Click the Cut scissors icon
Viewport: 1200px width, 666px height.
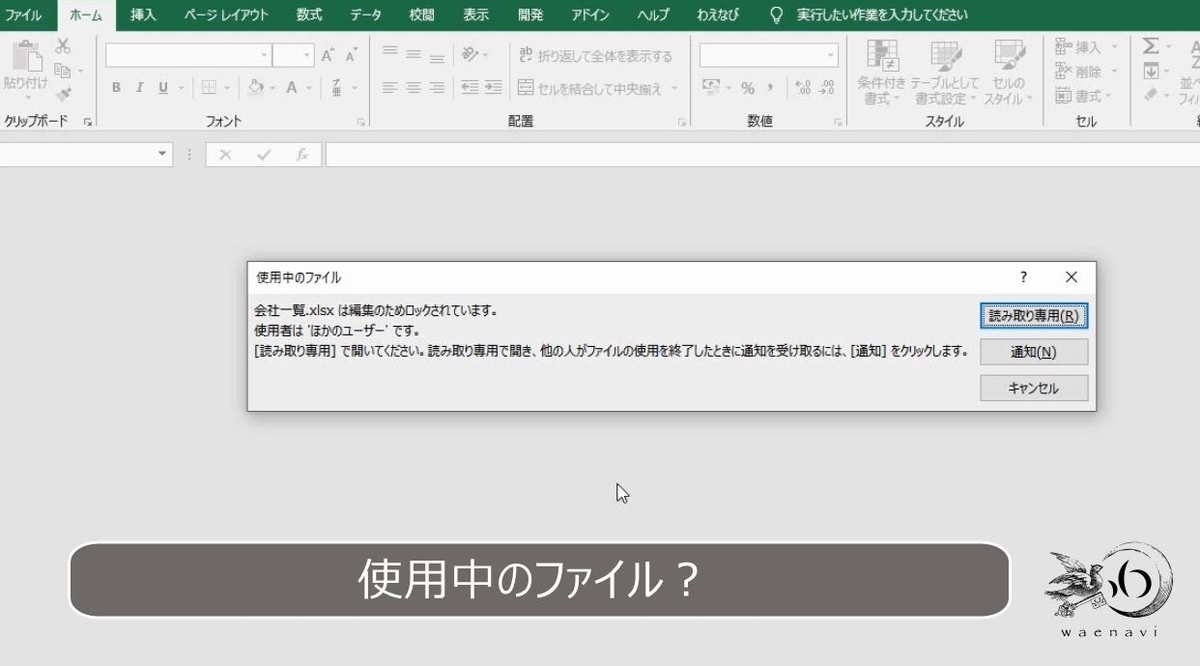[x=62, y=45]
